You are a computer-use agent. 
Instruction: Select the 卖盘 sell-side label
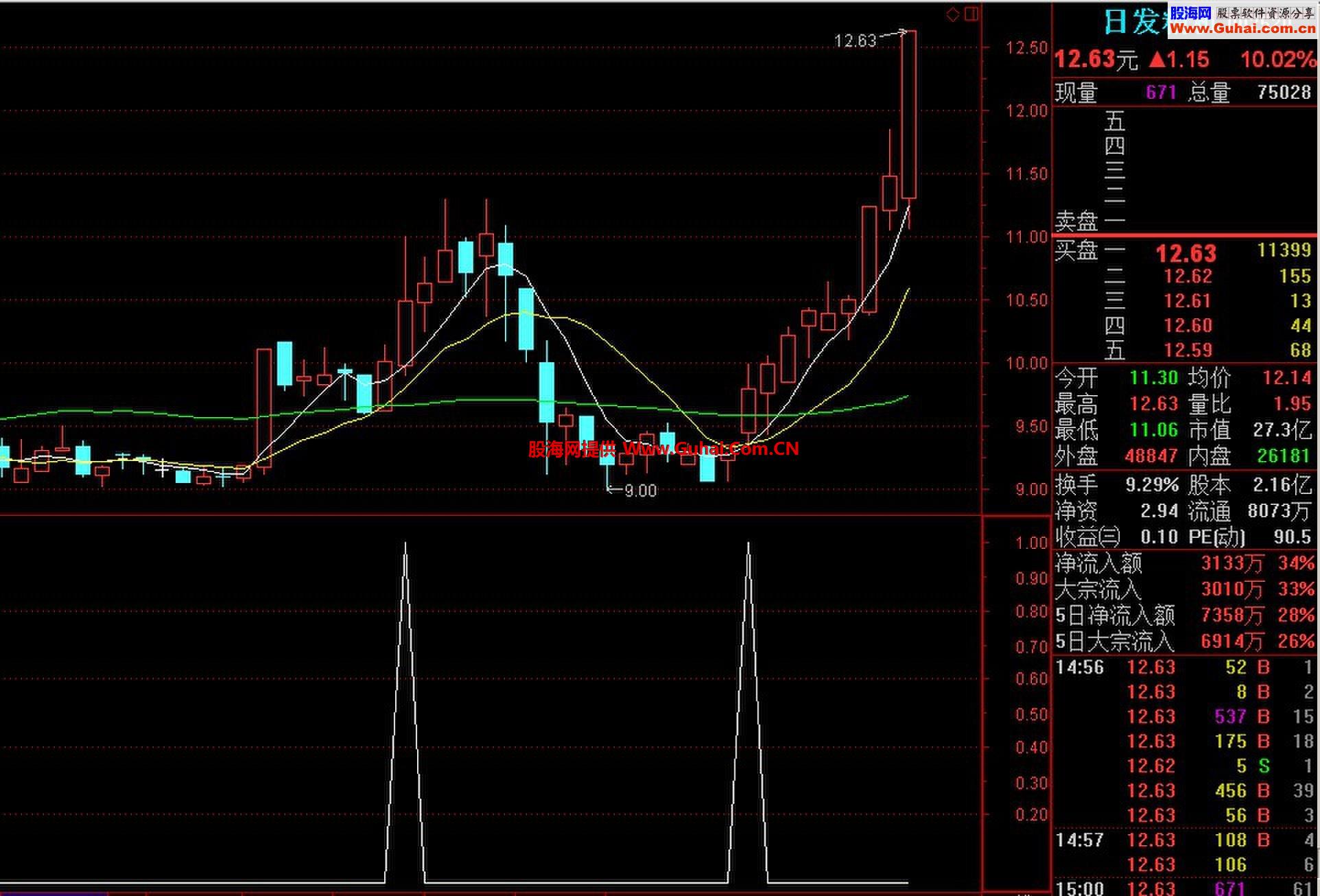tap(1076, 221)
